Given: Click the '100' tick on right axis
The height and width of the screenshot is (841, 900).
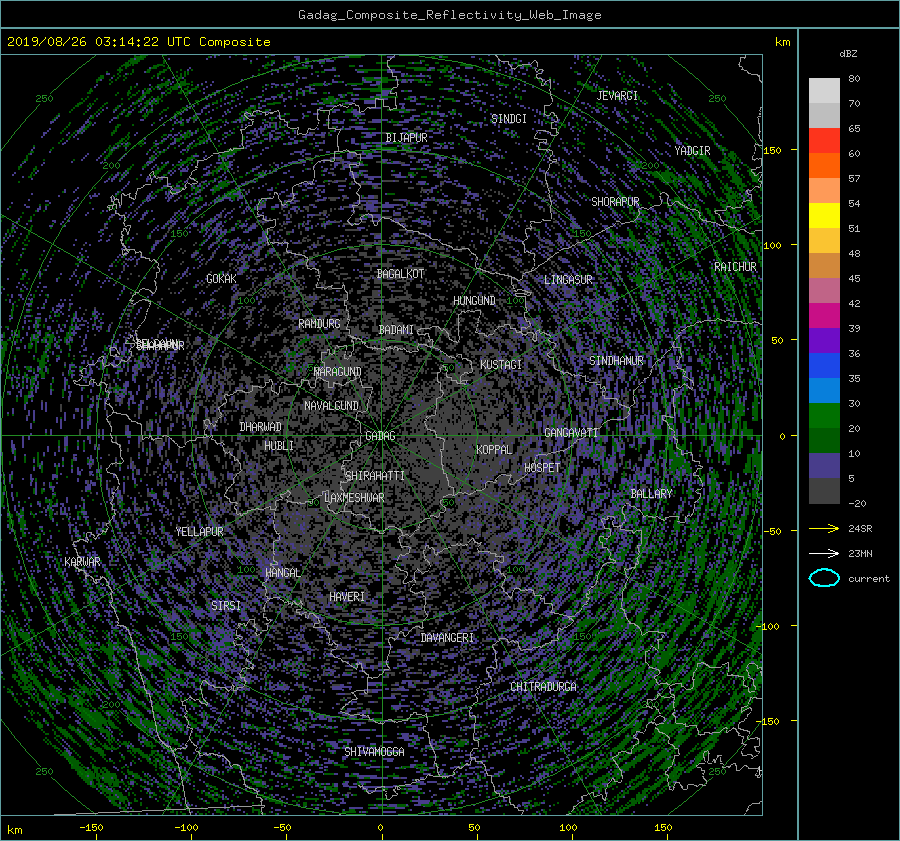Looking at the screenshot, I should tap(772, 246).
